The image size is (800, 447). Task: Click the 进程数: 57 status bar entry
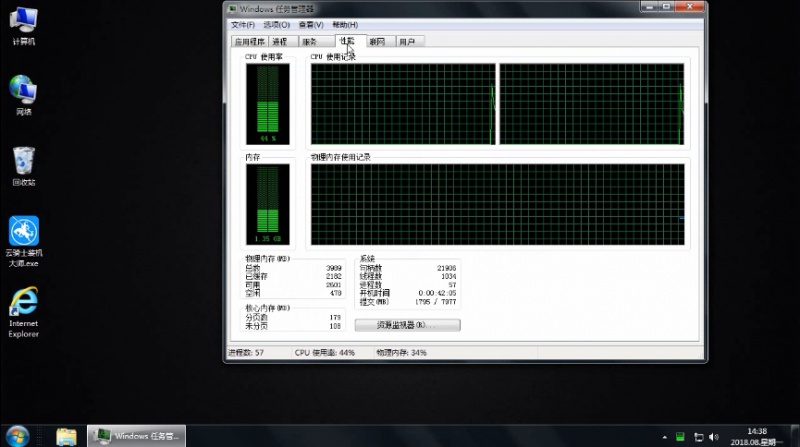[246, 353]
